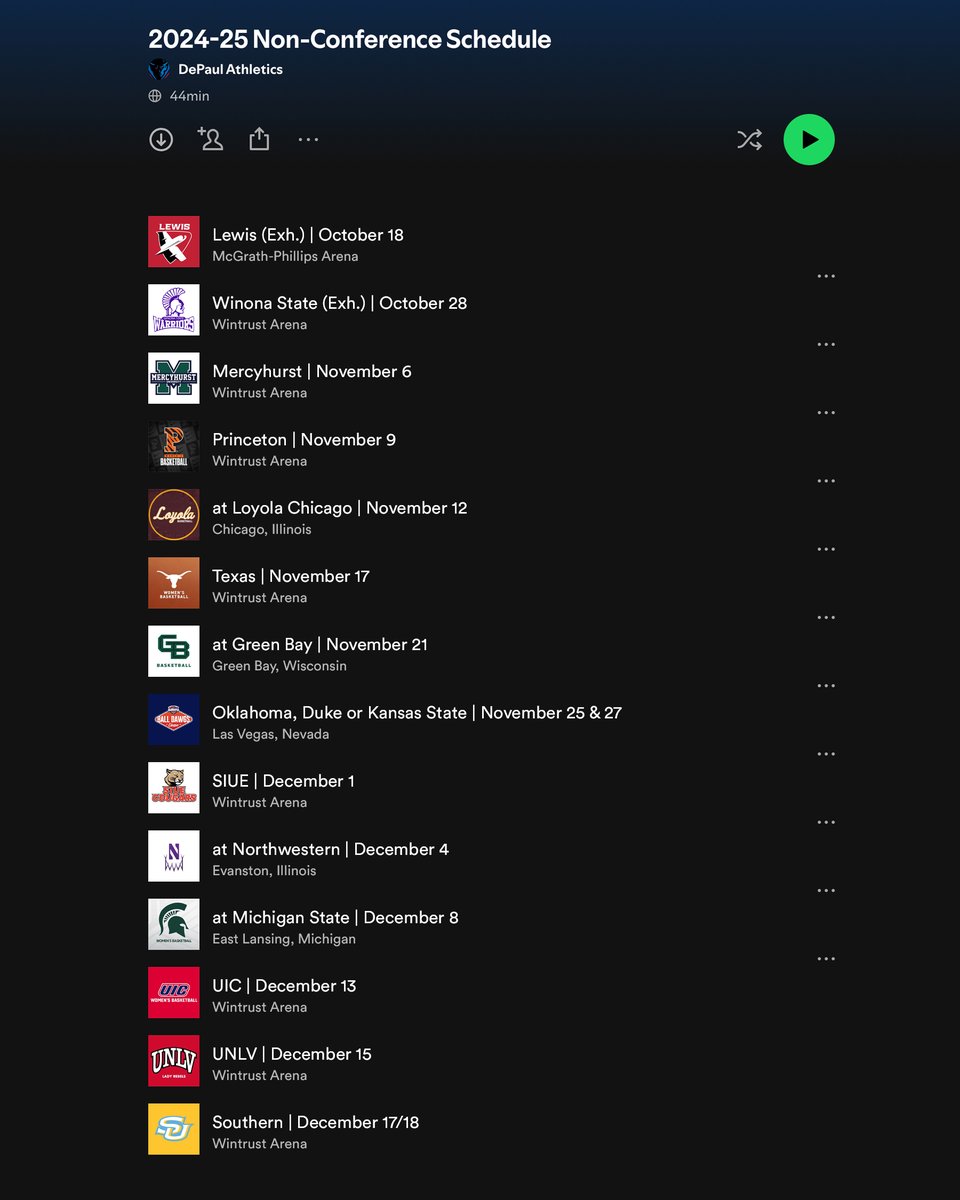Select at Michigan State | December 8 track
960x1200 pixels.
[335, 917]
